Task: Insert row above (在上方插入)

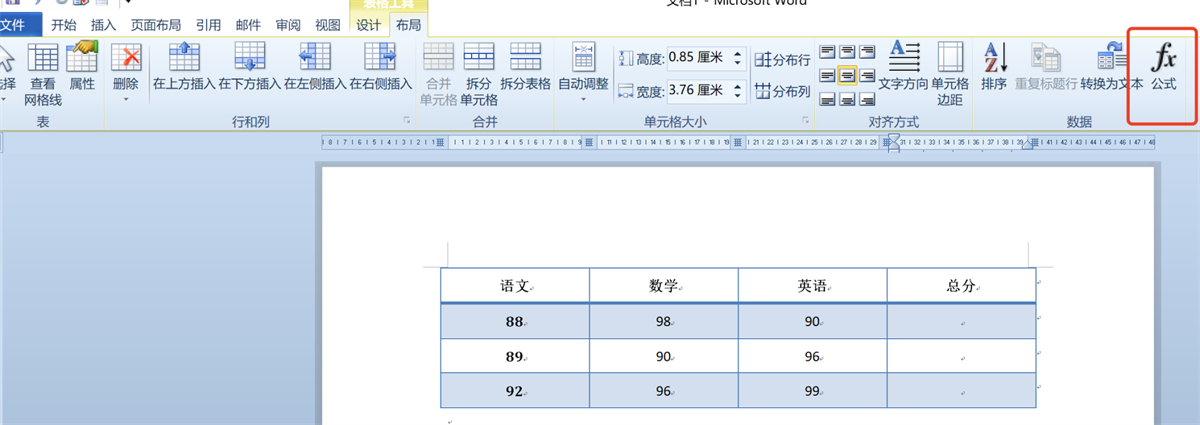Action: (184, 66)
